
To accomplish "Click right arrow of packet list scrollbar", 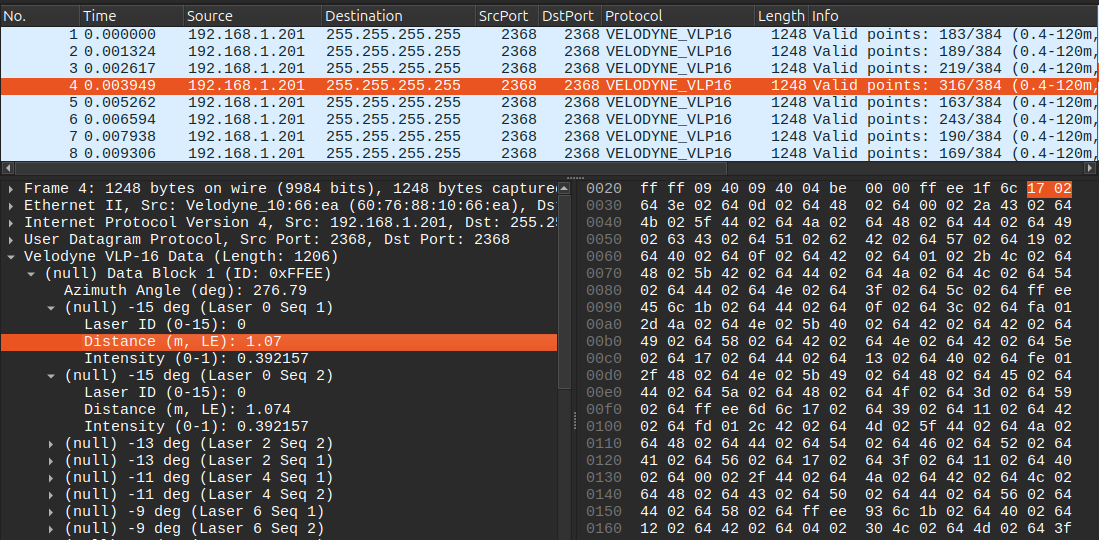I will 1091,168.
